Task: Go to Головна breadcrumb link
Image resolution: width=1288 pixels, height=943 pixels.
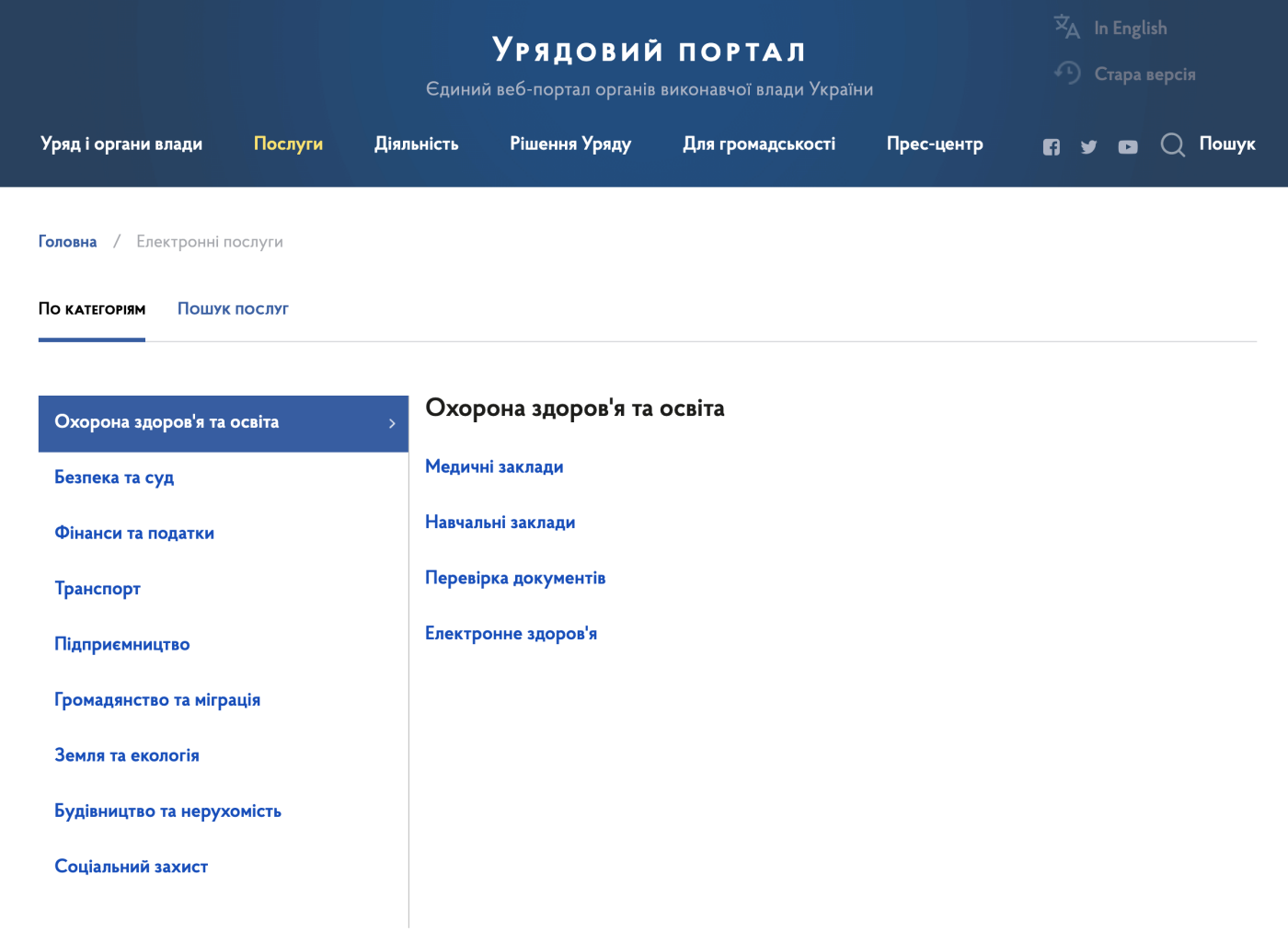Action: [x=67, y=242]
